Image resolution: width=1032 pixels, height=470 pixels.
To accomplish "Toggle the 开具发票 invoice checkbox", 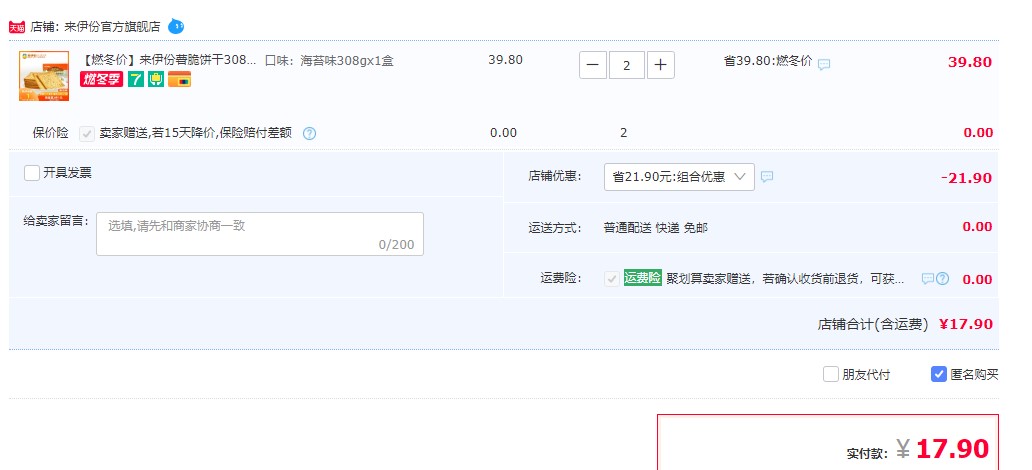I will click(x=32, y=173).
